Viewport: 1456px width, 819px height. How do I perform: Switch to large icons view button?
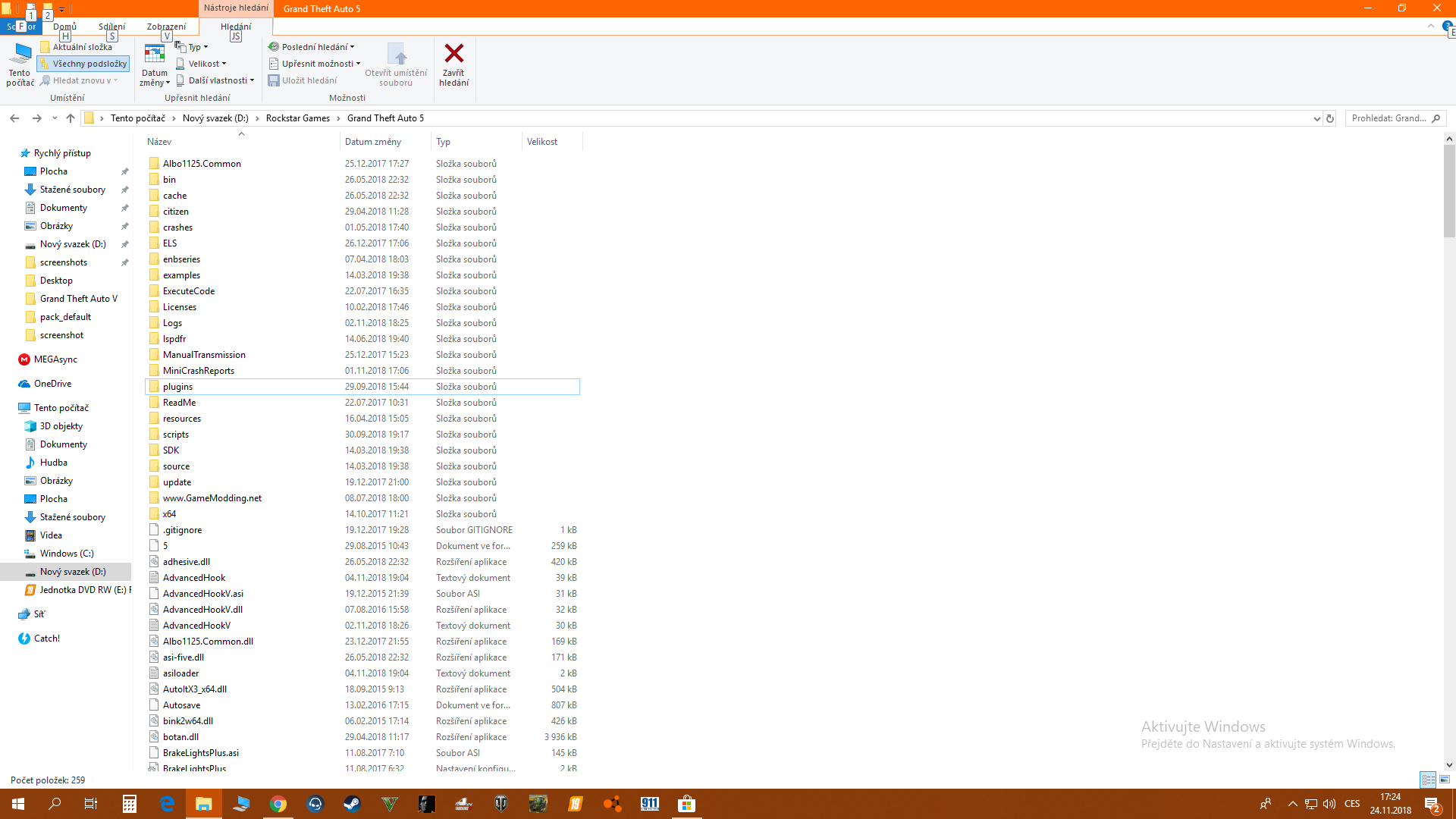pyautogui.click(x=1445, y=780)
